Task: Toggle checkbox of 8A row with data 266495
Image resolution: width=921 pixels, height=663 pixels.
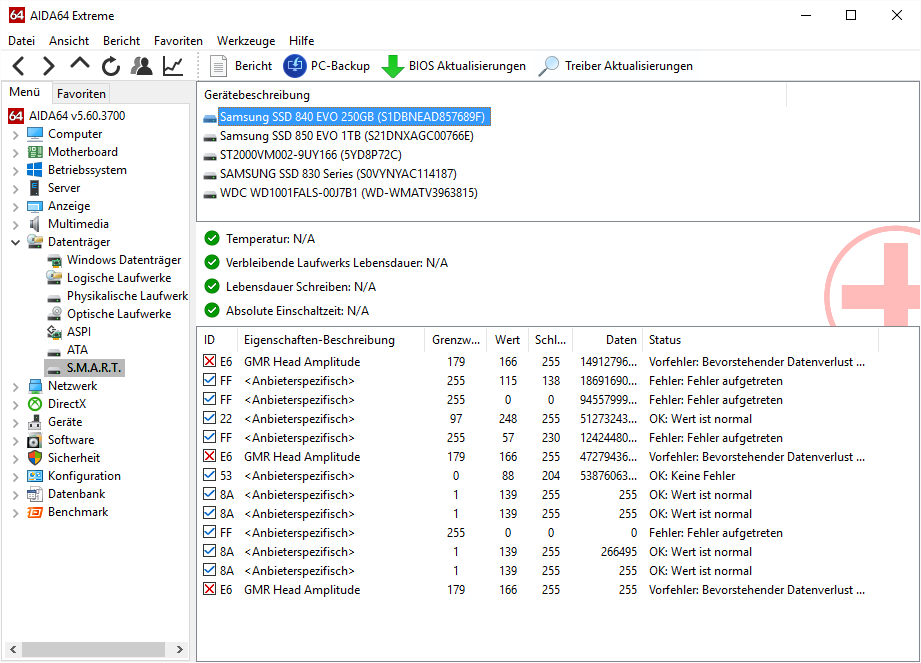Action: pyautogui.click(x=209, y=551)
